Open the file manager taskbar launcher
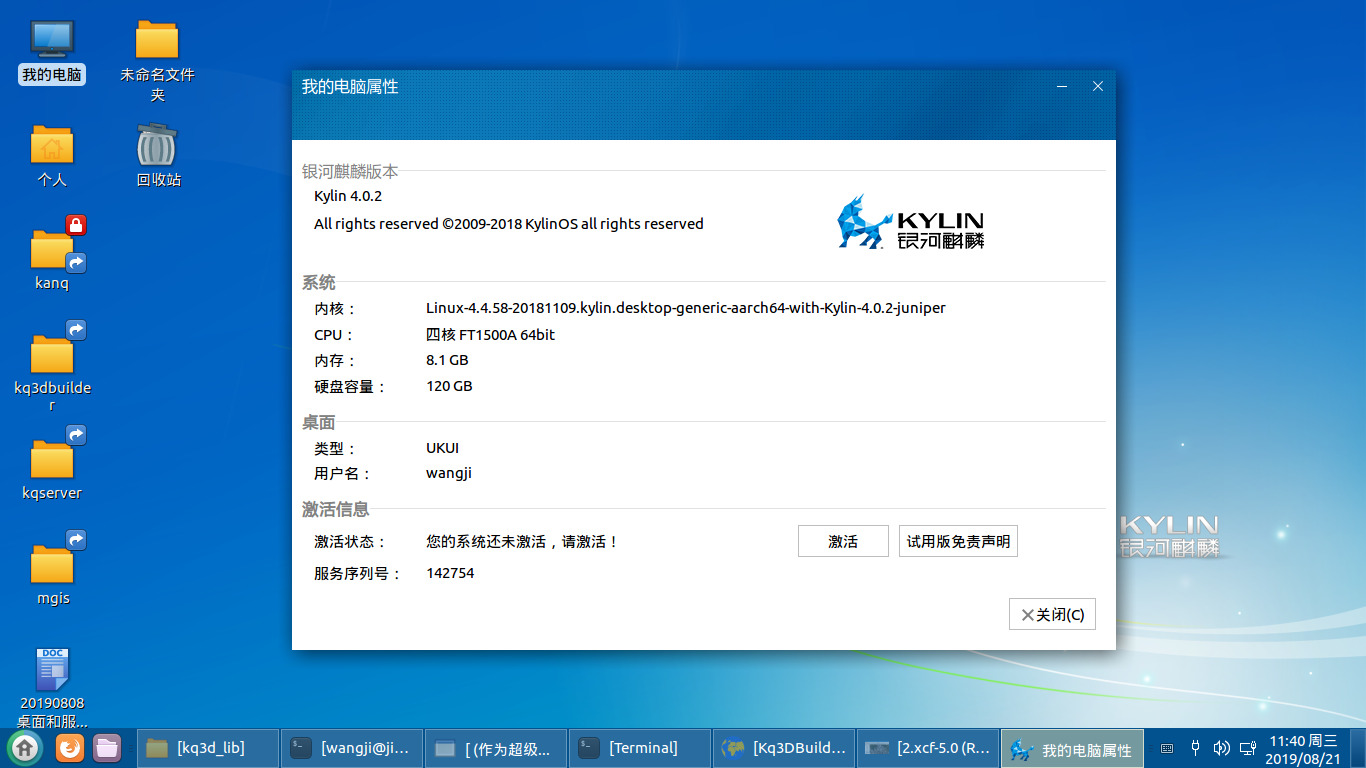 click(107, 747)
